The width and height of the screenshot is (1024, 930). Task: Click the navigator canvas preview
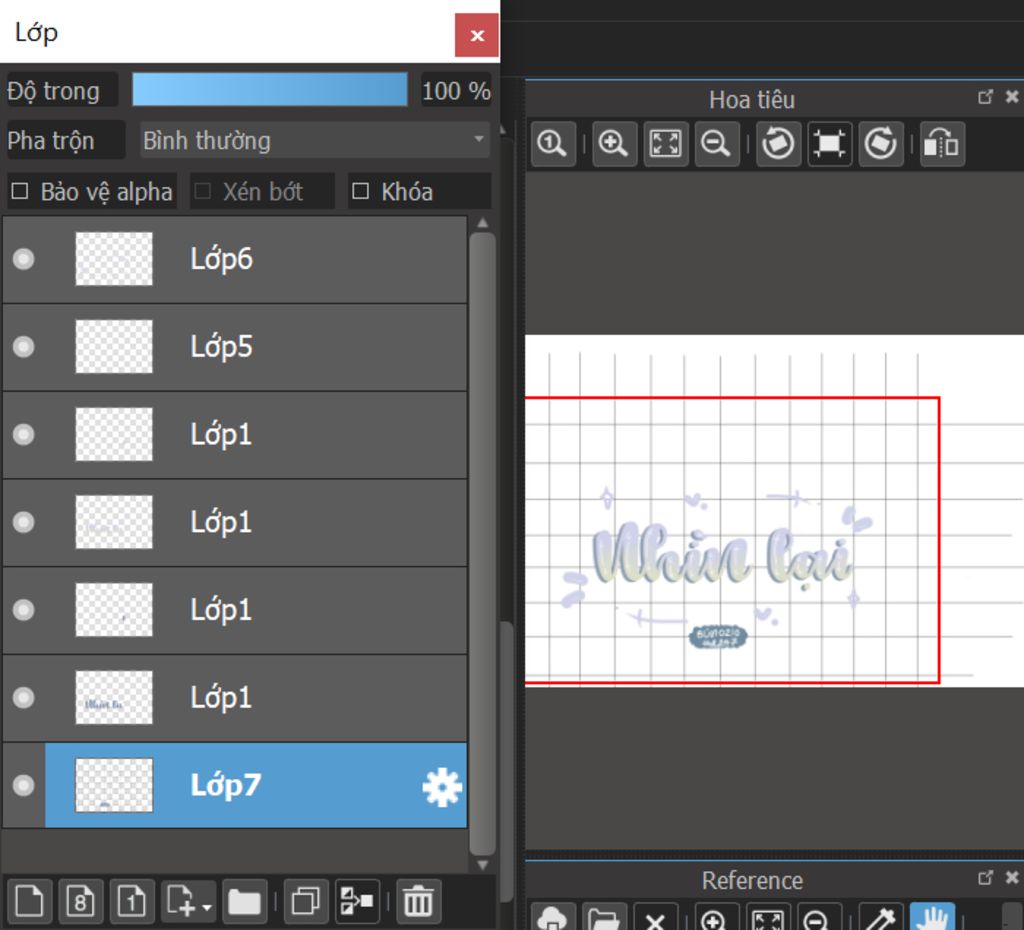click(775, 511)
